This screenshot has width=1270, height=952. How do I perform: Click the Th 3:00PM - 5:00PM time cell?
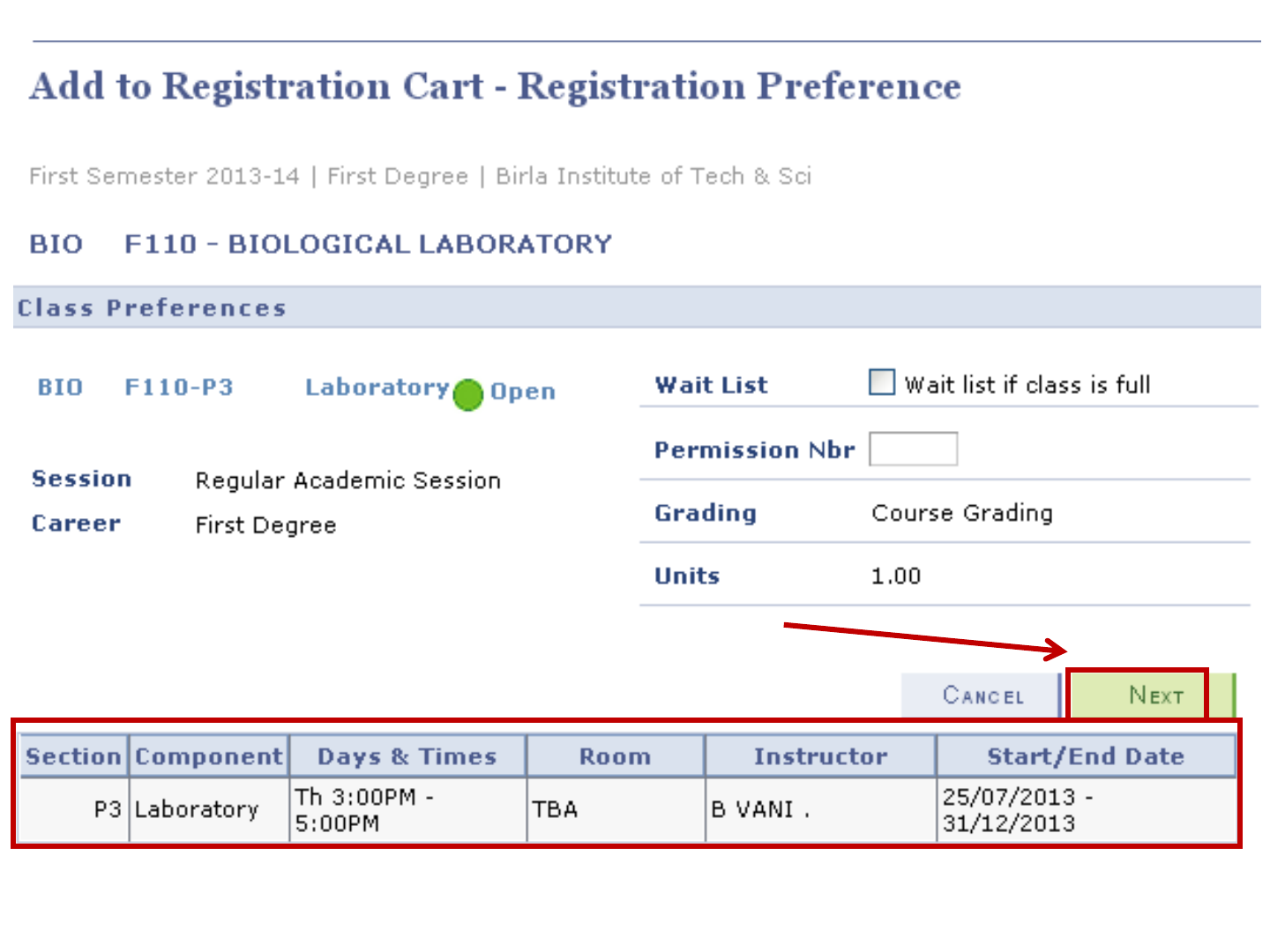click(x=363, y=809)
